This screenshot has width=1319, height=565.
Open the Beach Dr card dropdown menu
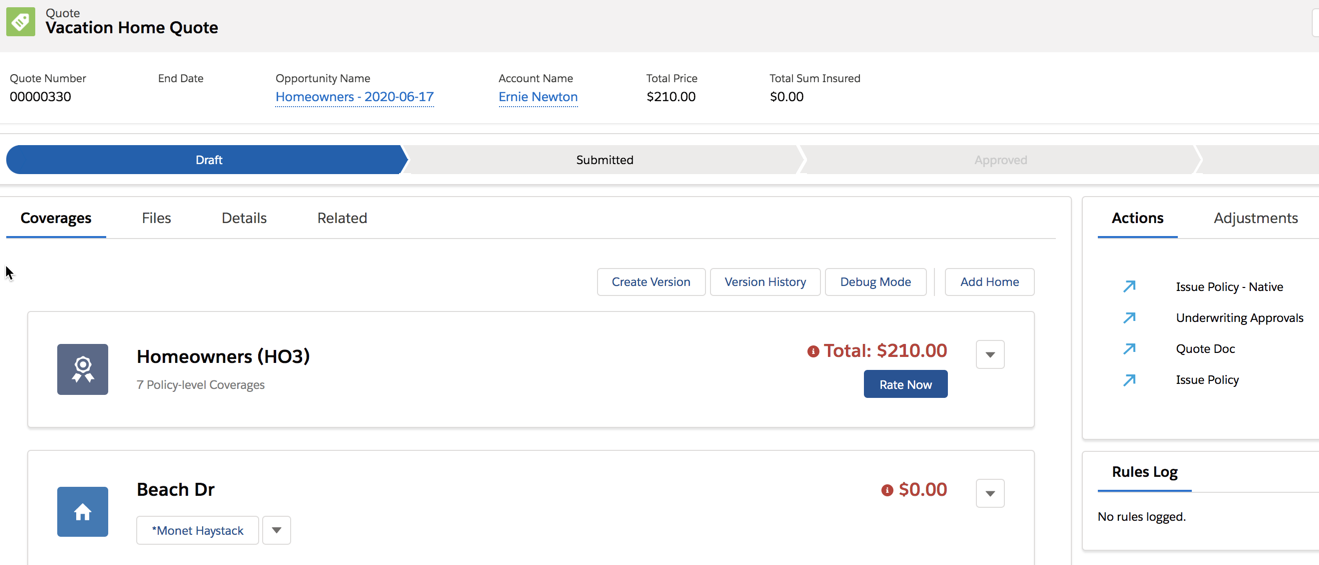990,493
